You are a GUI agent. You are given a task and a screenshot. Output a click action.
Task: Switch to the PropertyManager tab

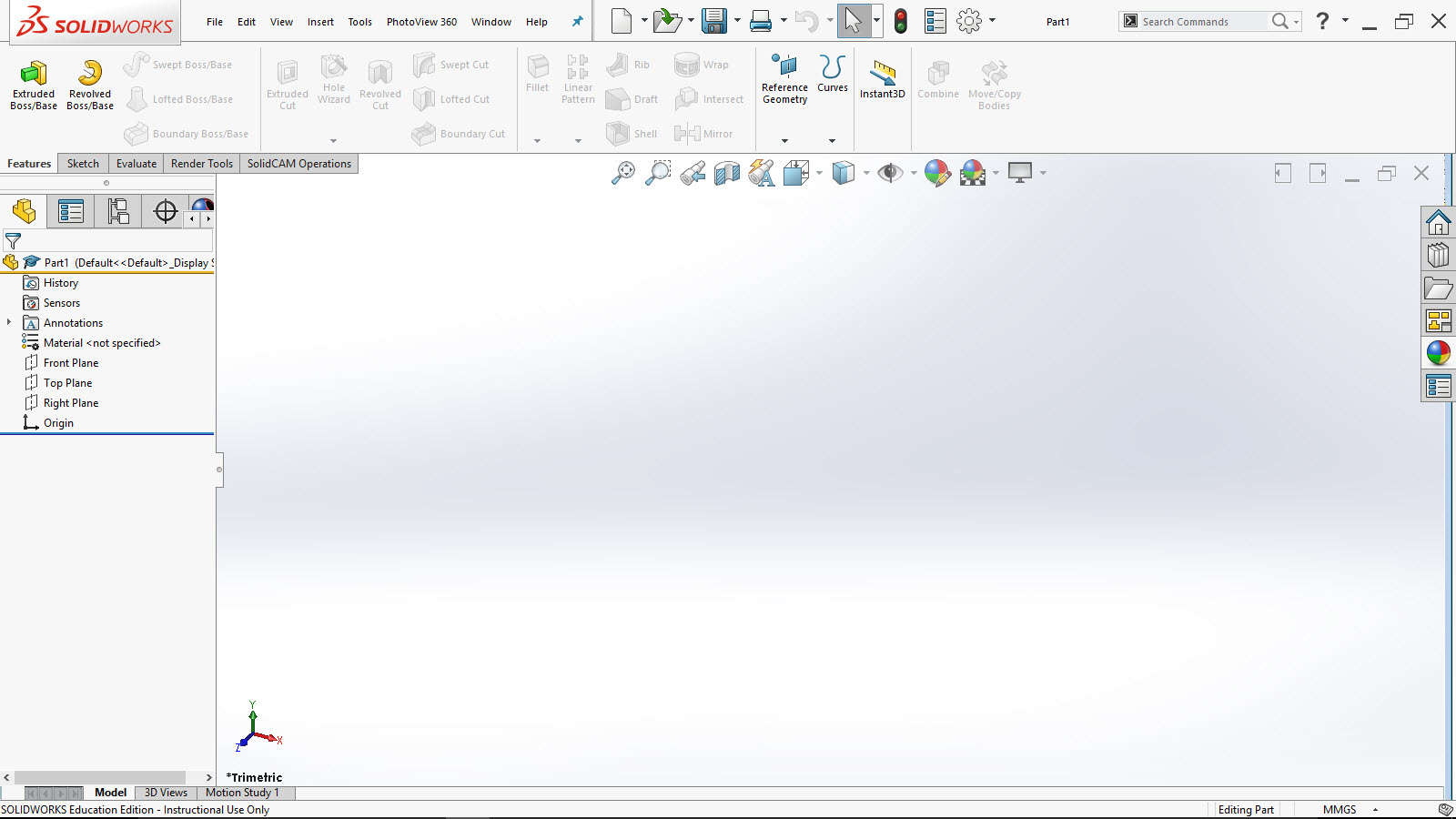(70, 211)
